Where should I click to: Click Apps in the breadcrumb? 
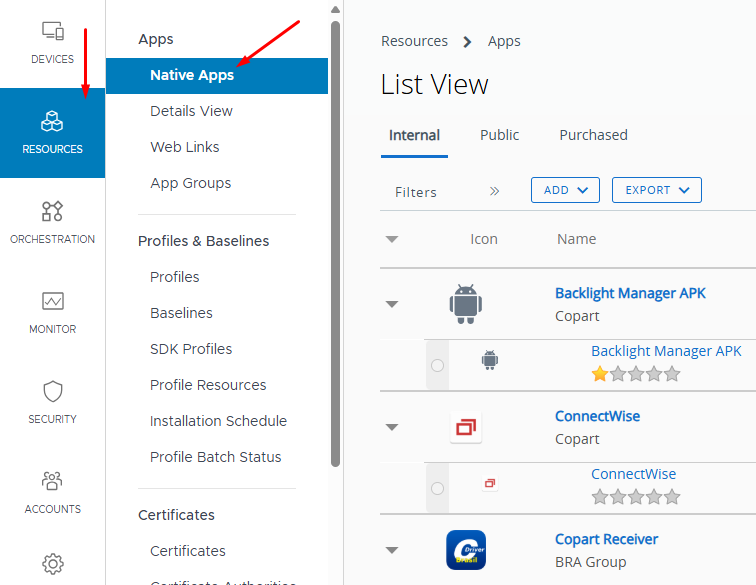[504, 42]
